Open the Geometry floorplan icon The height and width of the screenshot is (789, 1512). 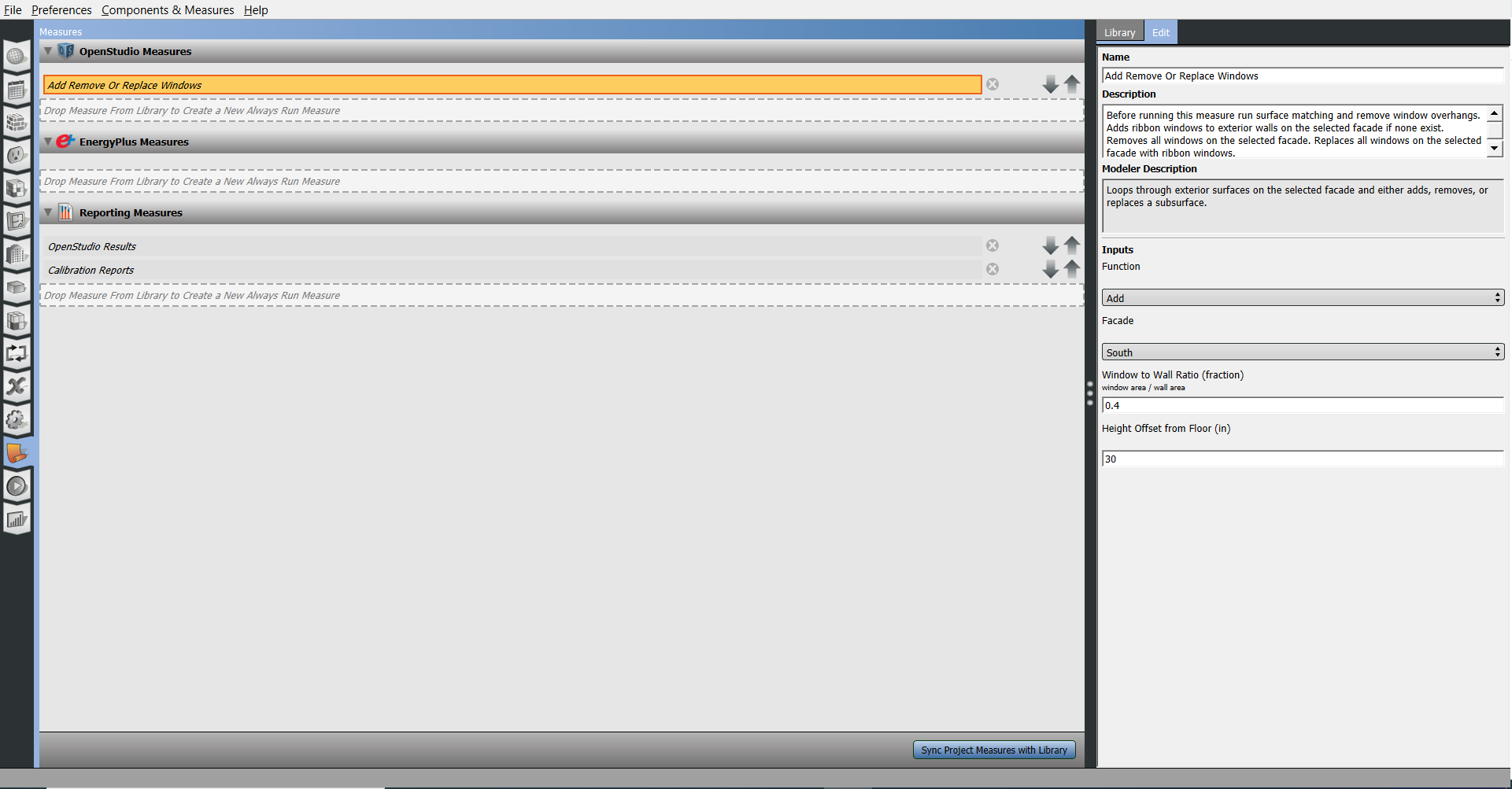pyautogui.click(x=17, y=221)
